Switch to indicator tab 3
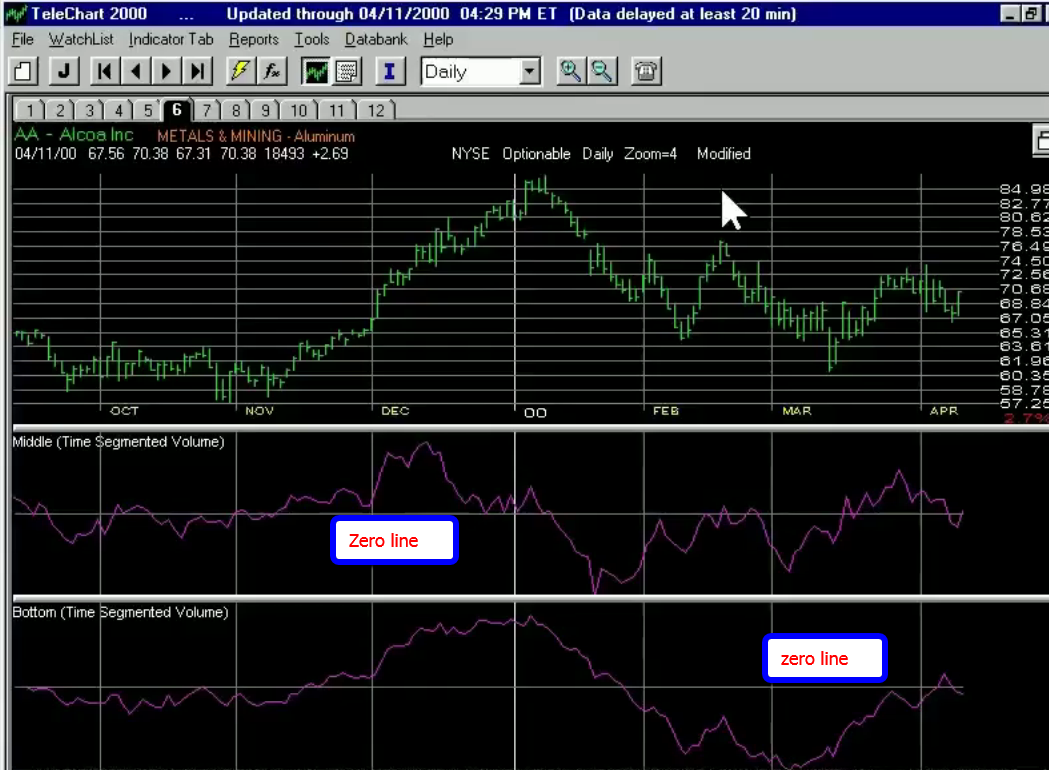The width and height of the screenshot is (1049, 770). pos(89,110)
